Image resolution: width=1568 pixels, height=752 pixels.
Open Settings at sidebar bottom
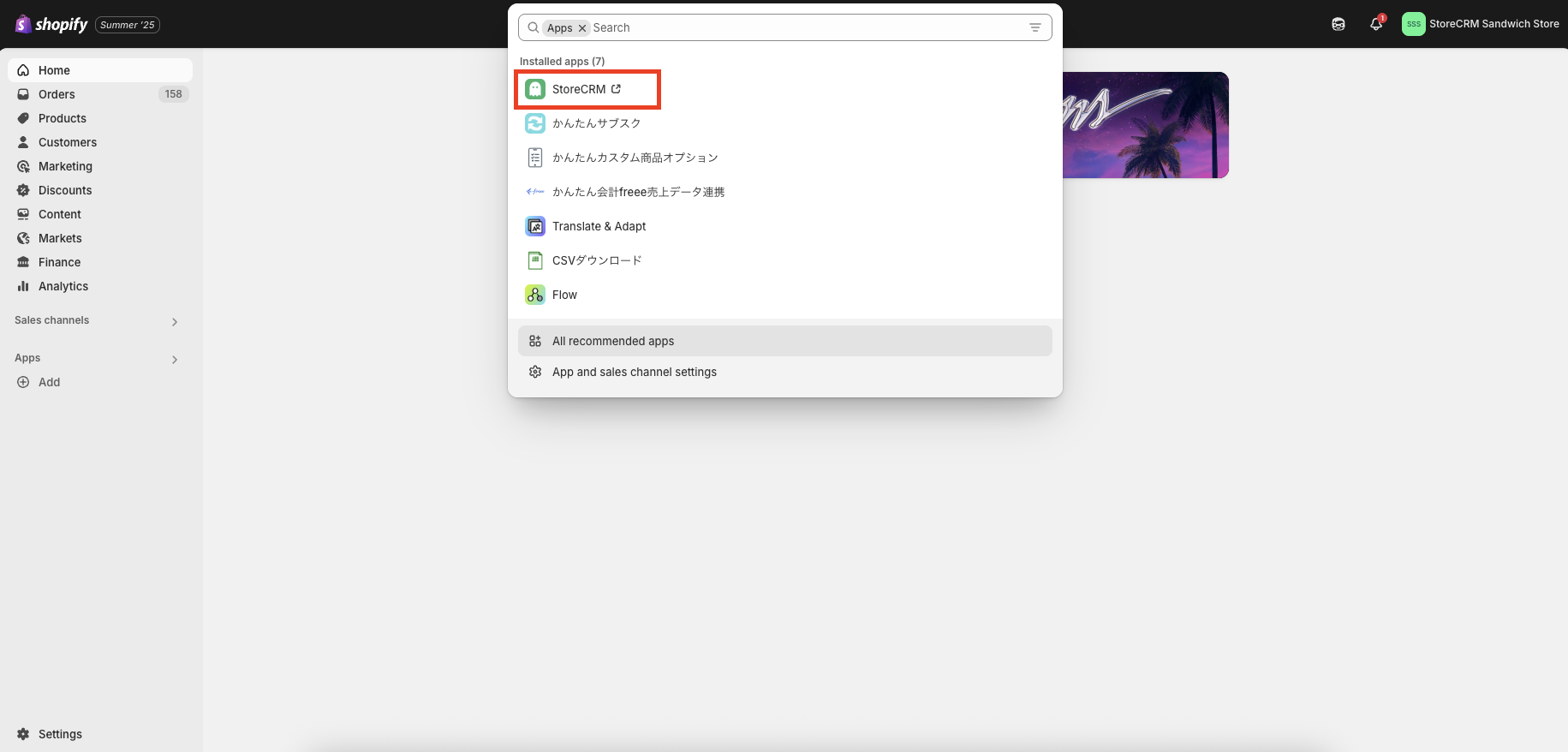tap(100, 734)
